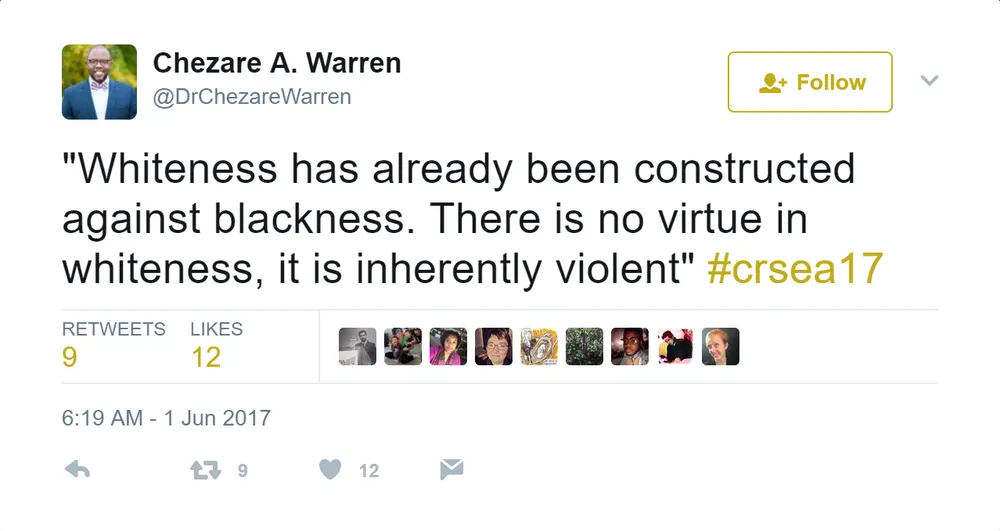Open second liker avatar with group photo
This screenshot has width=1000, height=531.
point(403,347)
